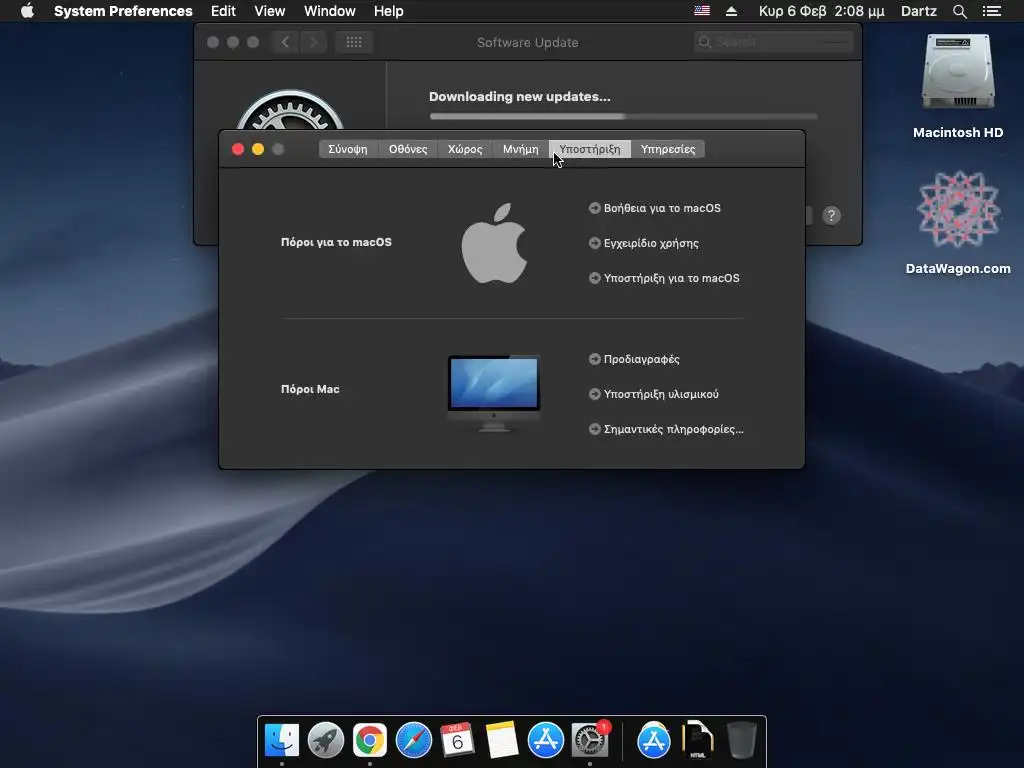Click Software Update window title
1024x768 pixels.
tap(528, 42)
